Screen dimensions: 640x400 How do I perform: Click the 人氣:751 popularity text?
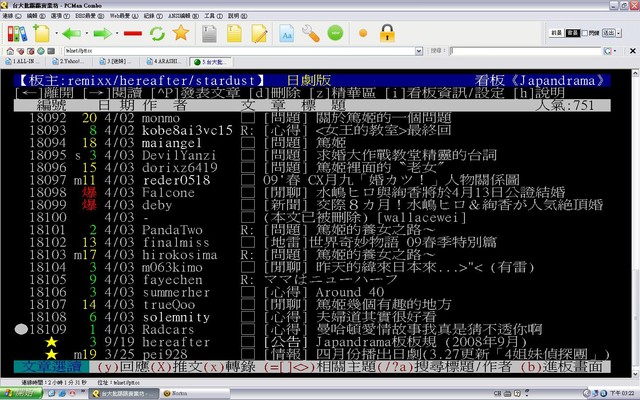click(565, 105)
